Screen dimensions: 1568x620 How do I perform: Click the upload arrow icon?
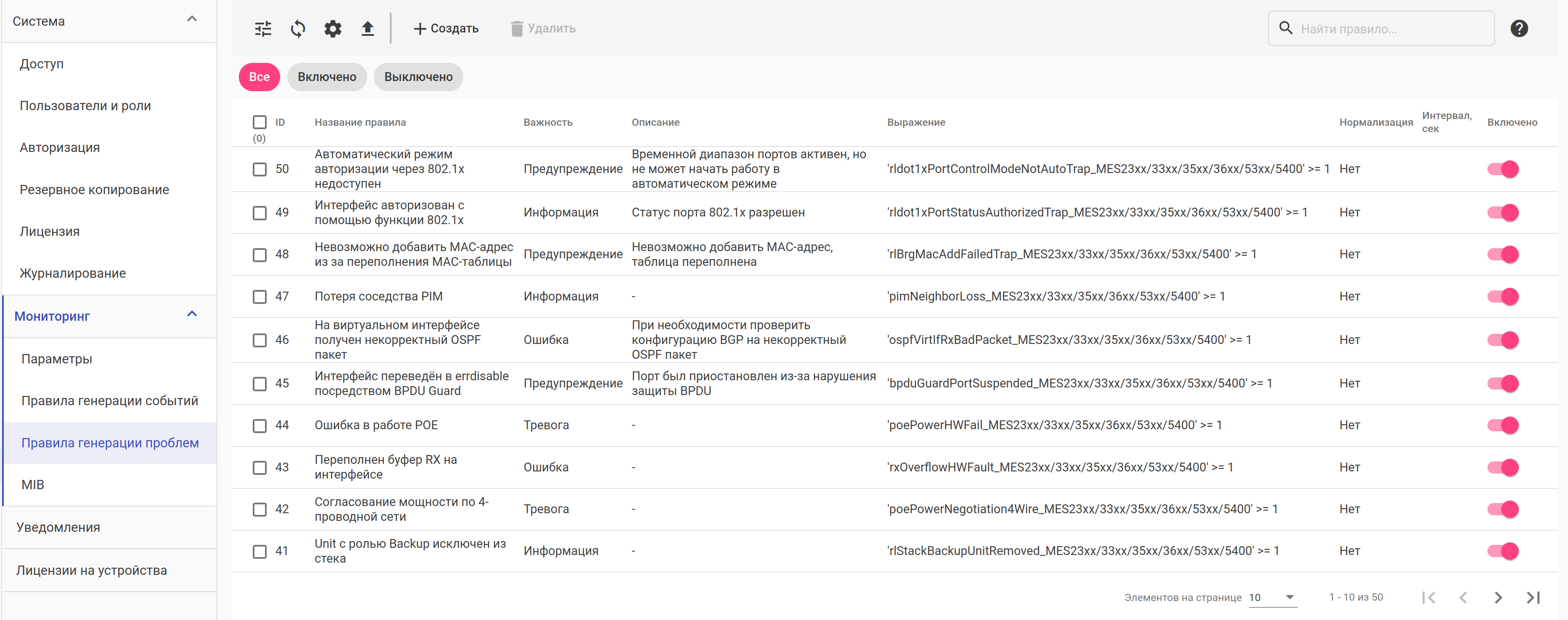367,29
